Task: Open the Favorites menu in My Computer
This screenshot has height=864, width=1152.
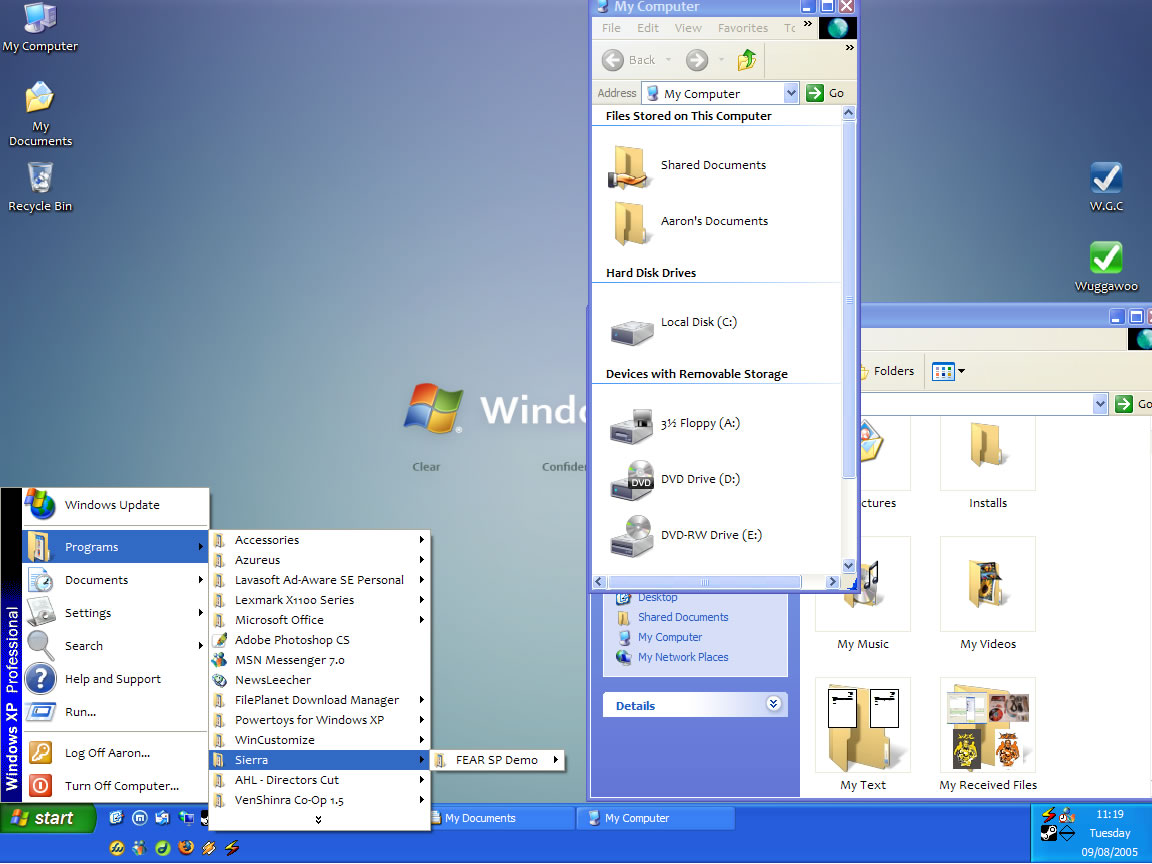Action: click(x=742, y=28)
